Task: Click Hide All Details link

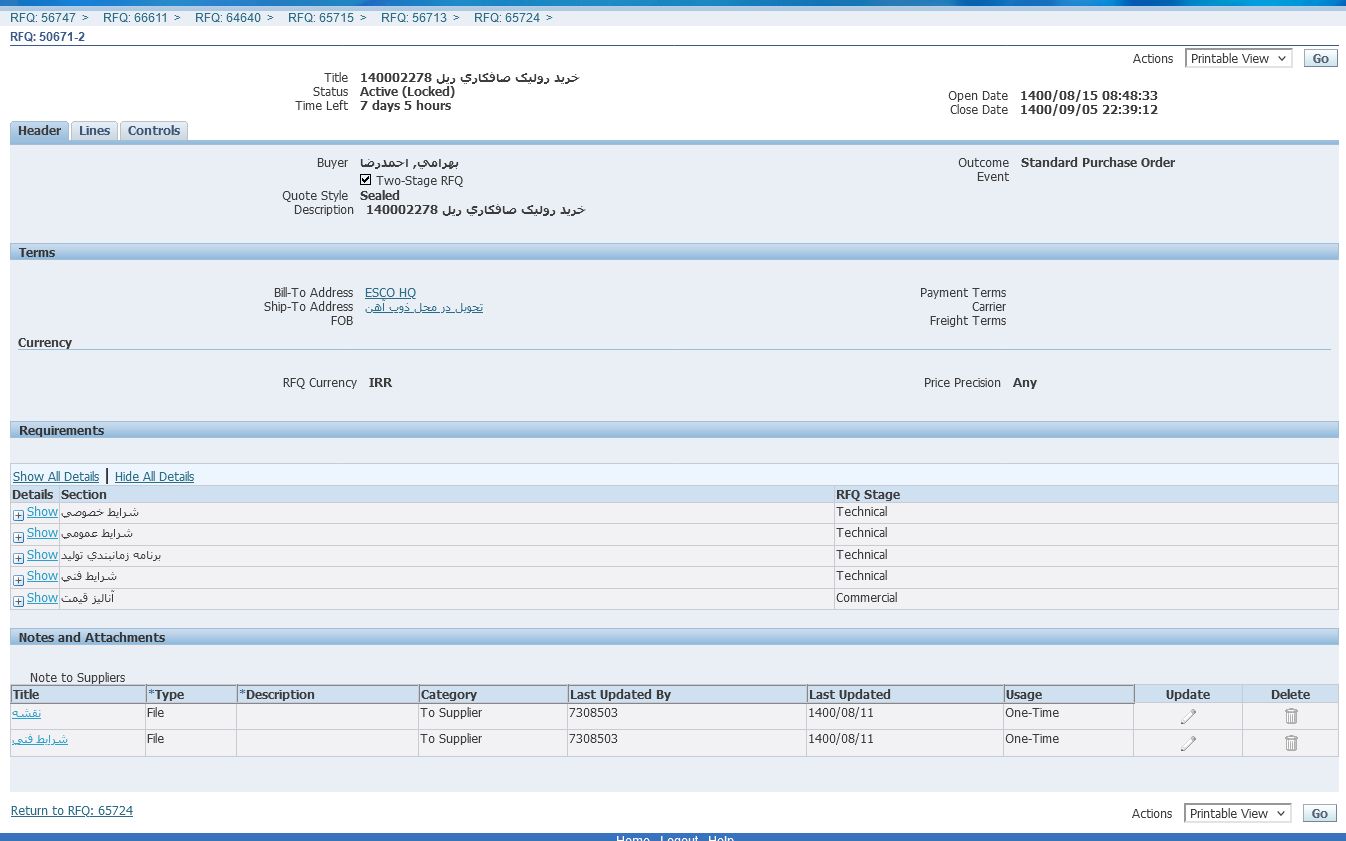Action: pyautogui.click(x=154, y=477)
